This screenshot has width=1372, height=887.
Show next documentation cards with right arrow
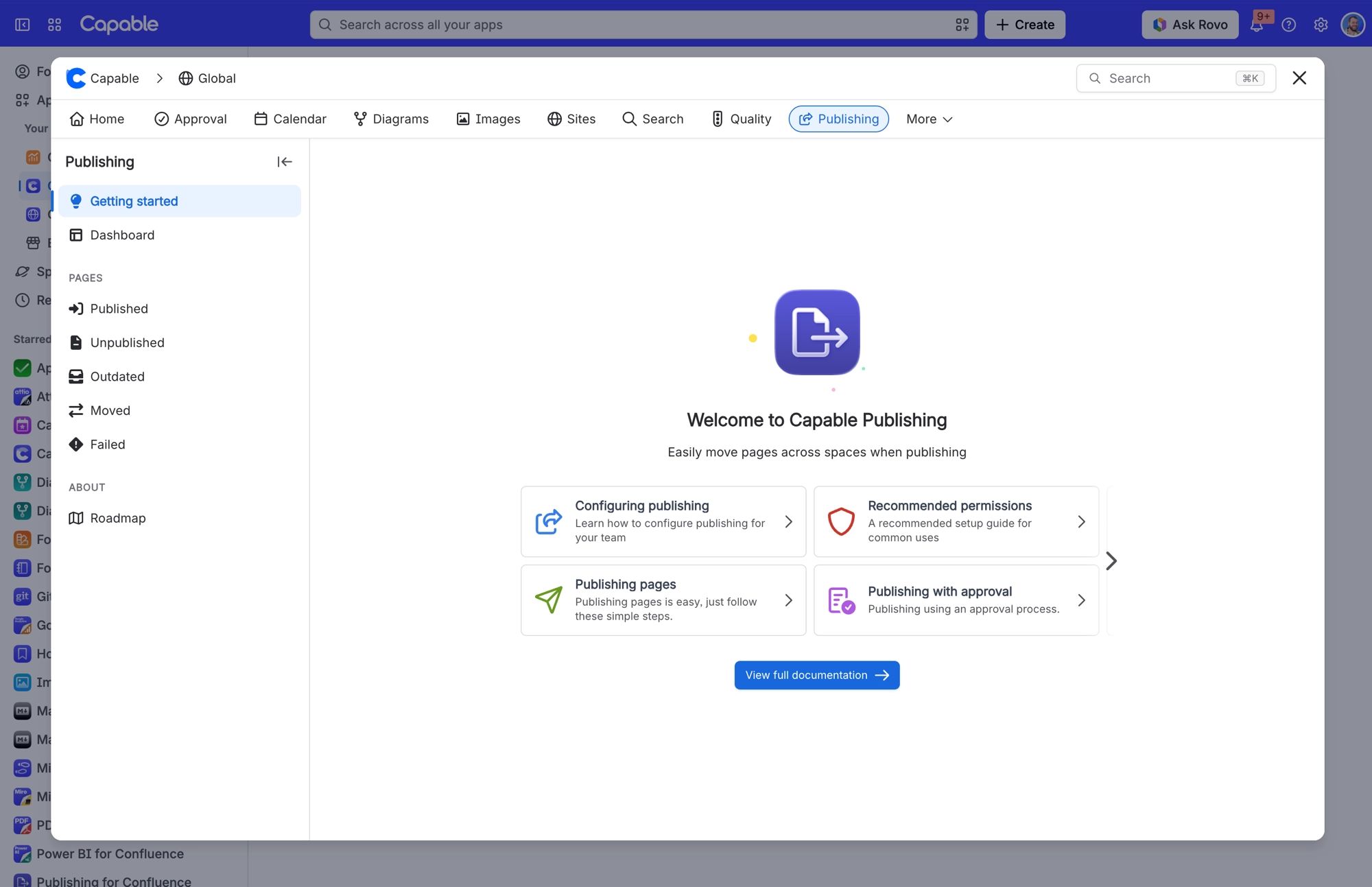pos(1111,561)
